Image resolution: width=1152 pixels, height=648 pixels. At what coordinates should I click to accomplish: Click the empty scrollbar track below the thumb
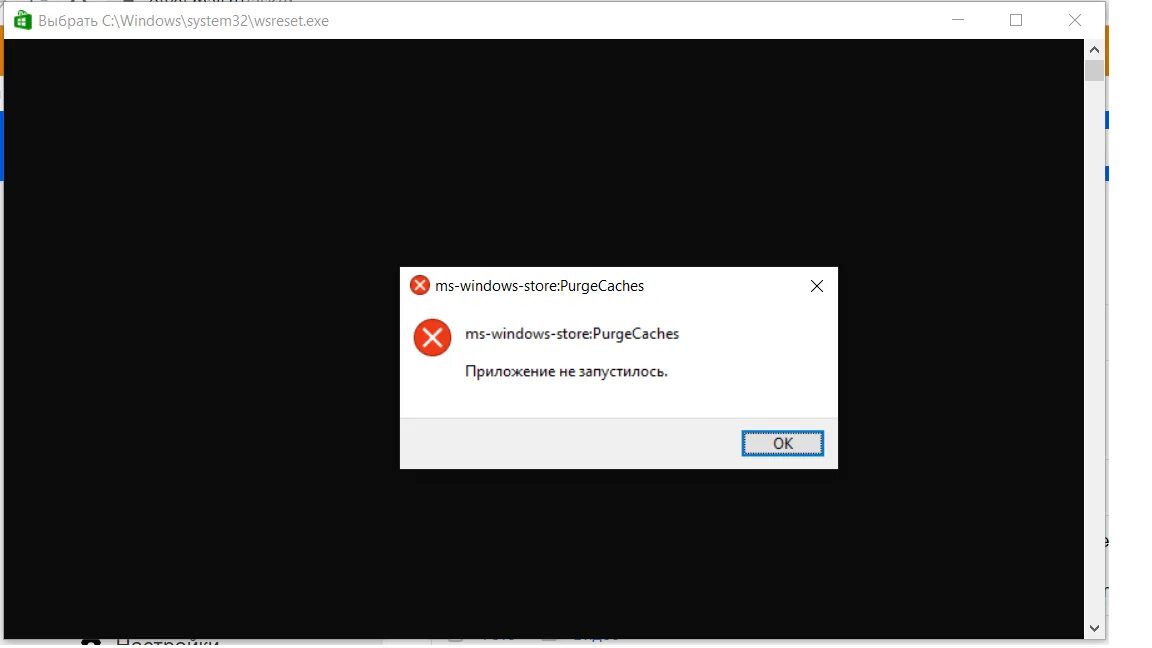coord(1094,345)
